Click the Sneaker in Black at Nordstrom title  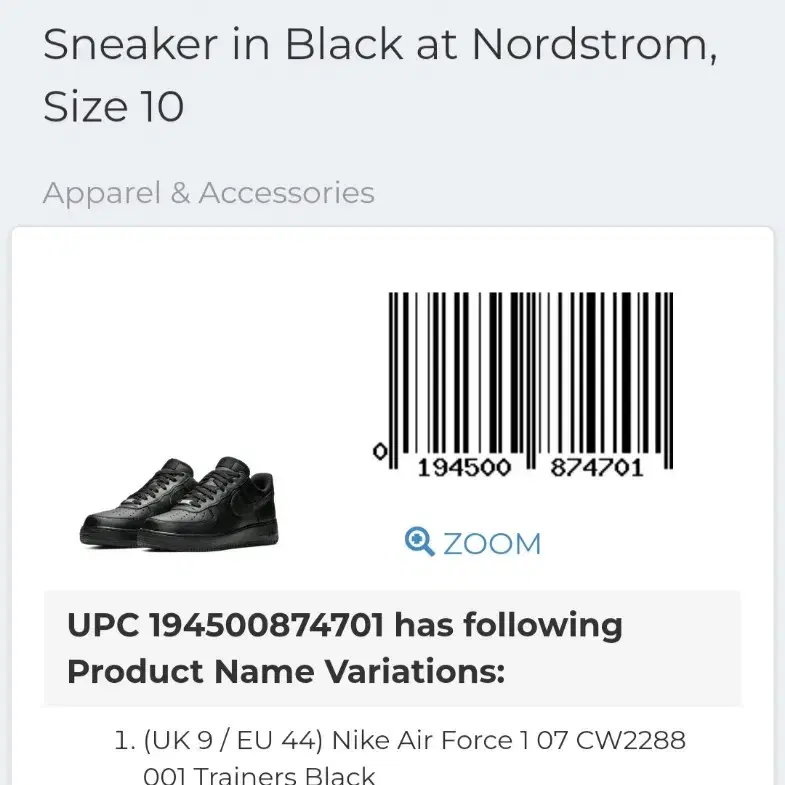coord(380,45)
